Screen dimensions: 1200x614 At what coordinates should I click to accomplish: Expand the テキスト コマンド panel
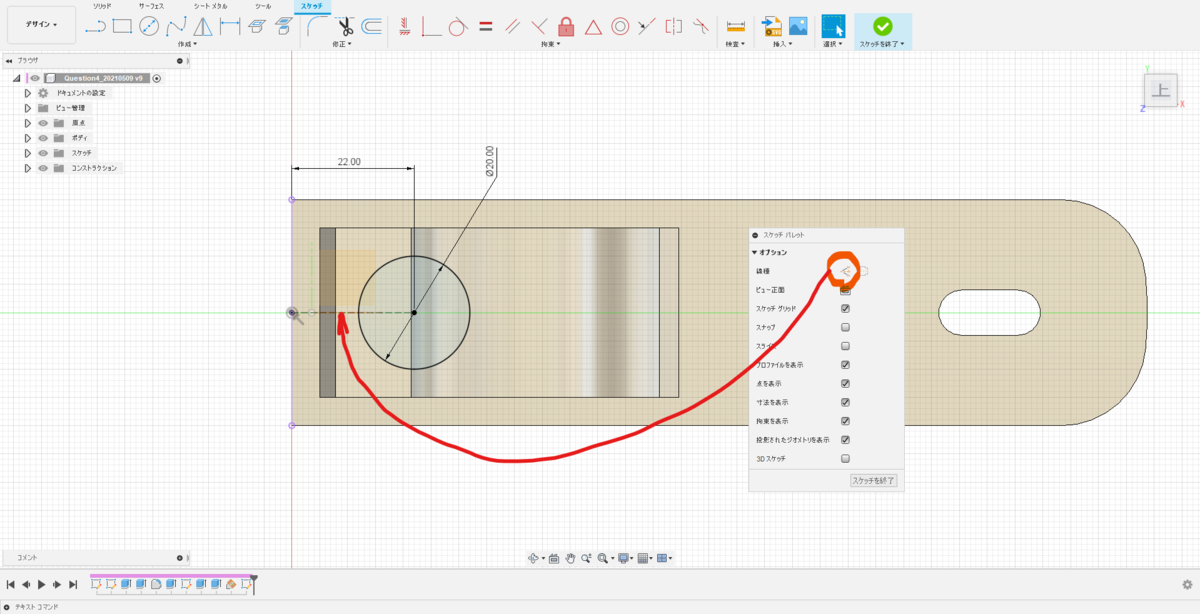pos(8,606)
